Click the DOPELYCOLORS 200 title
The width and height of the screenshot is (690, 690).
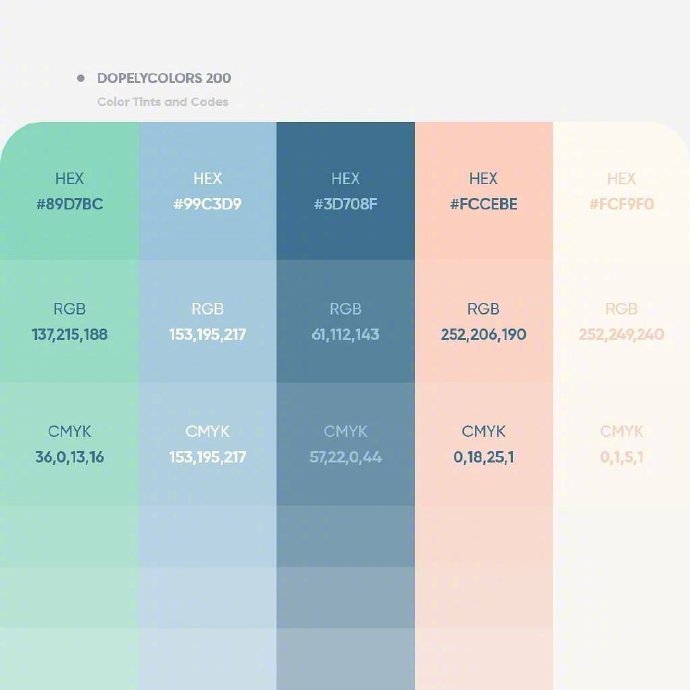[x=164, y=78]
